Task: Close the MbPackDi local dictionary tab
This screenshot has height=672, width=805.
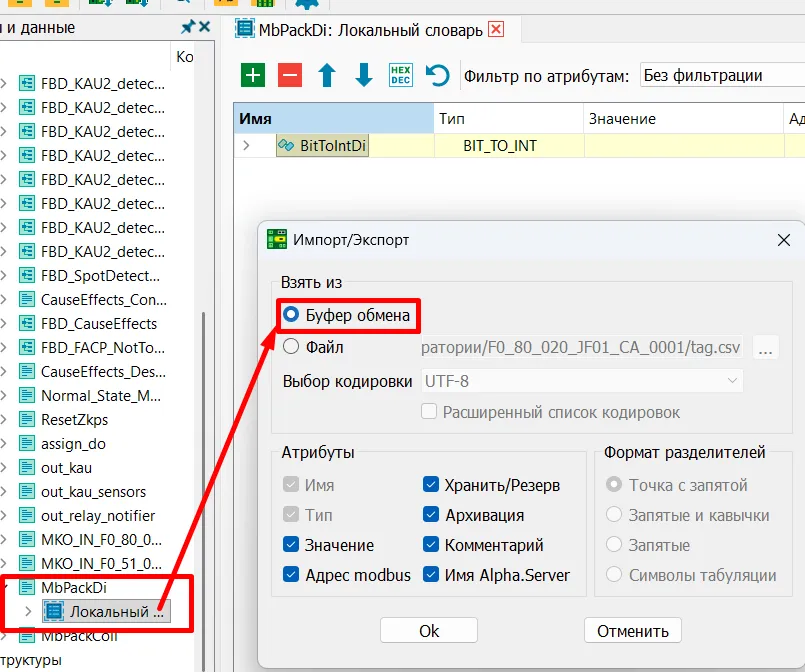Action: coord(495,29)
